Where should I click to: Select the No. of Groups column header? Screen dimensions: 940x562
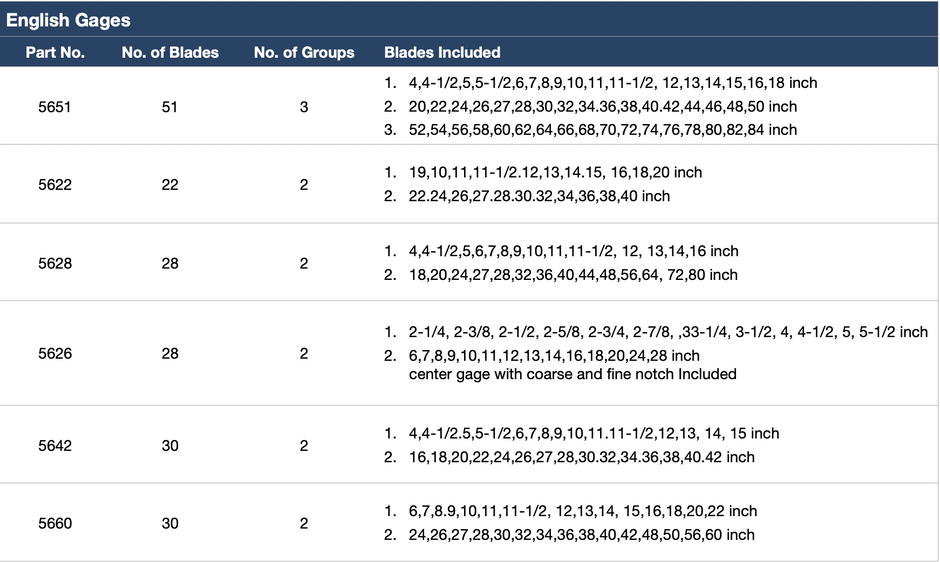[304, 52]
